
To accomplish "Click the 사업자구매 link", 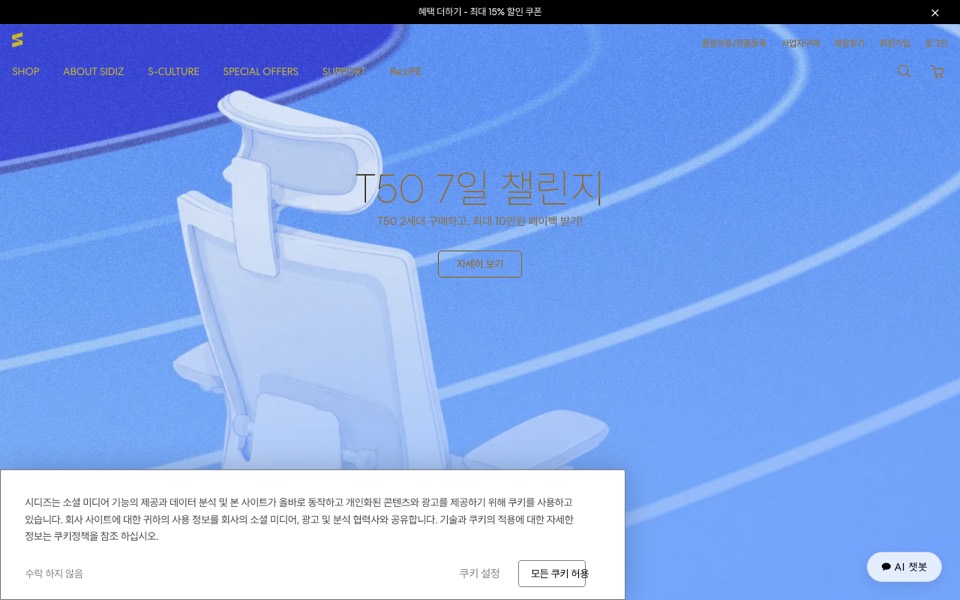I will [800, 43].
